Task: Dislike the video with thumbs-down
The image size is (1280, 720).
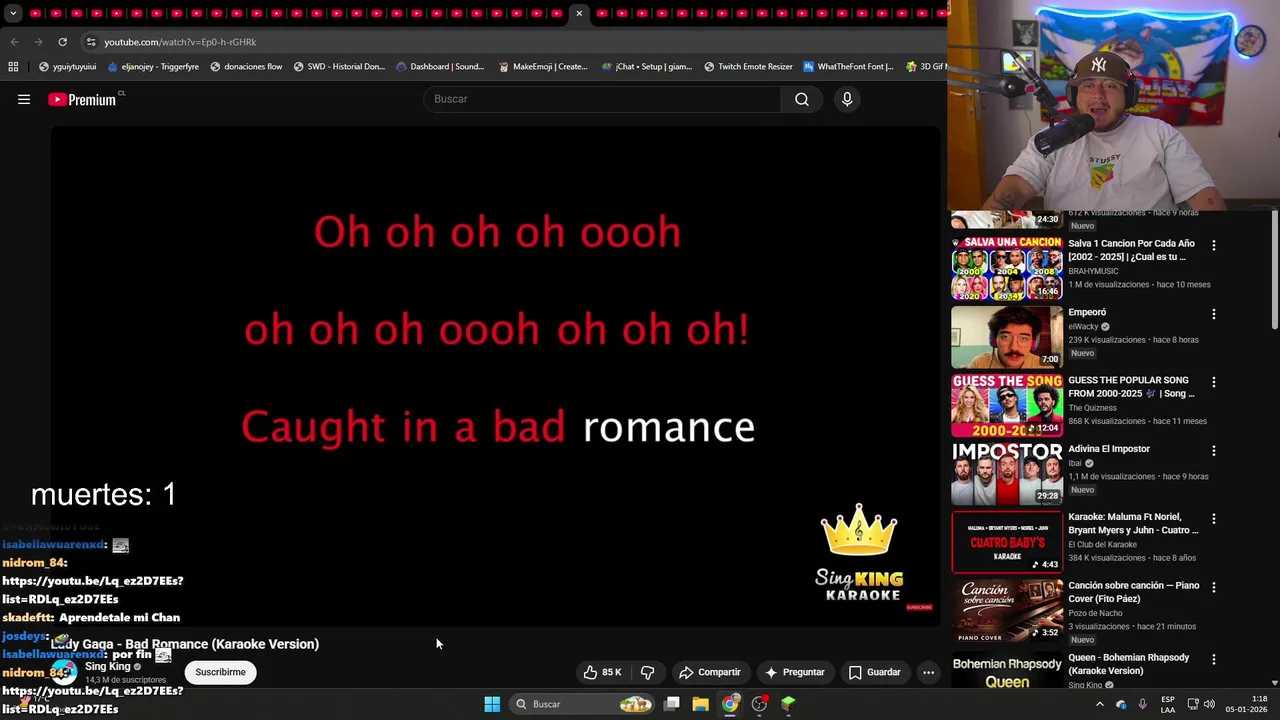Action: [647, 672]
